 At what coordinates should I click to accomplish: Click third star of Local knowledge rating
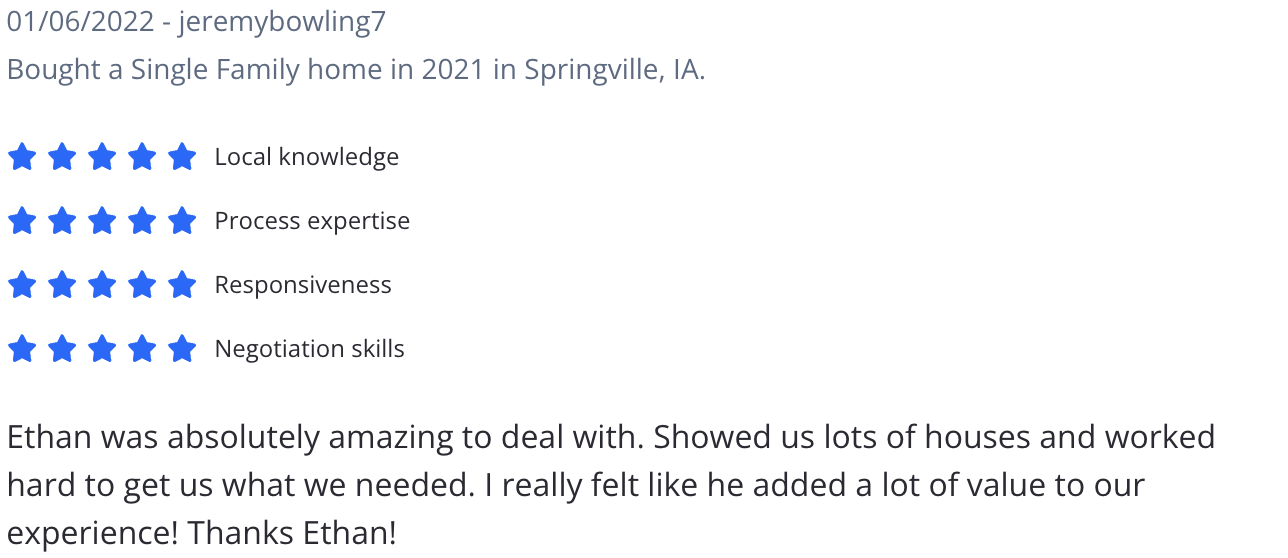[x=102, y=157]
